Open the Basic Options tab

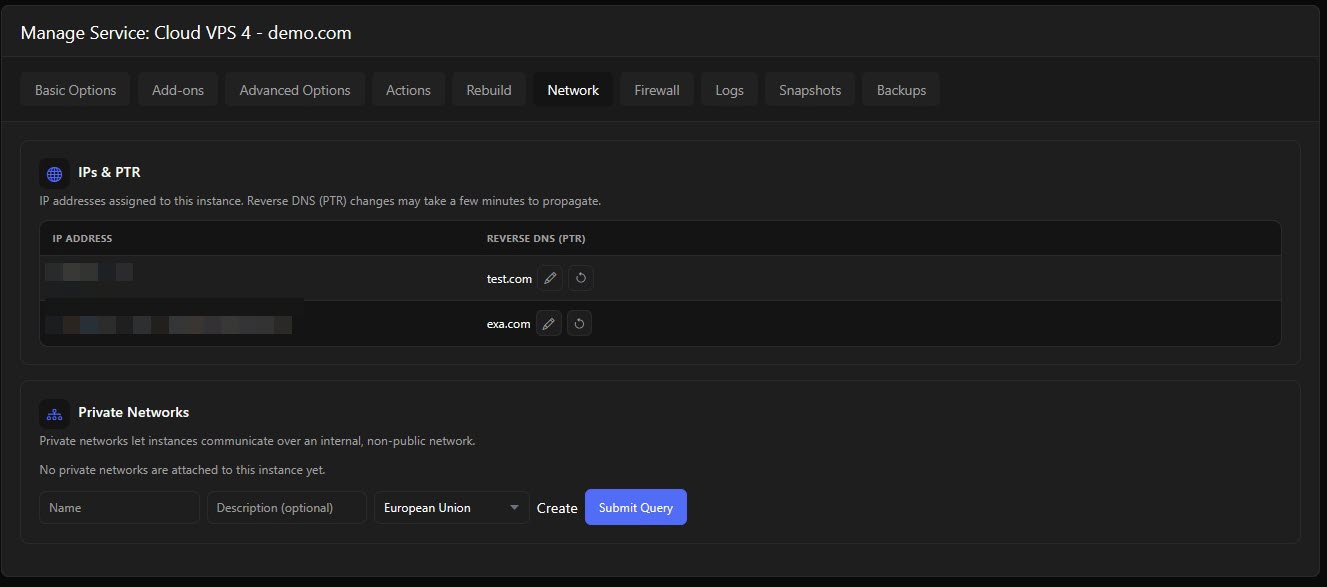tap(75, 90)
